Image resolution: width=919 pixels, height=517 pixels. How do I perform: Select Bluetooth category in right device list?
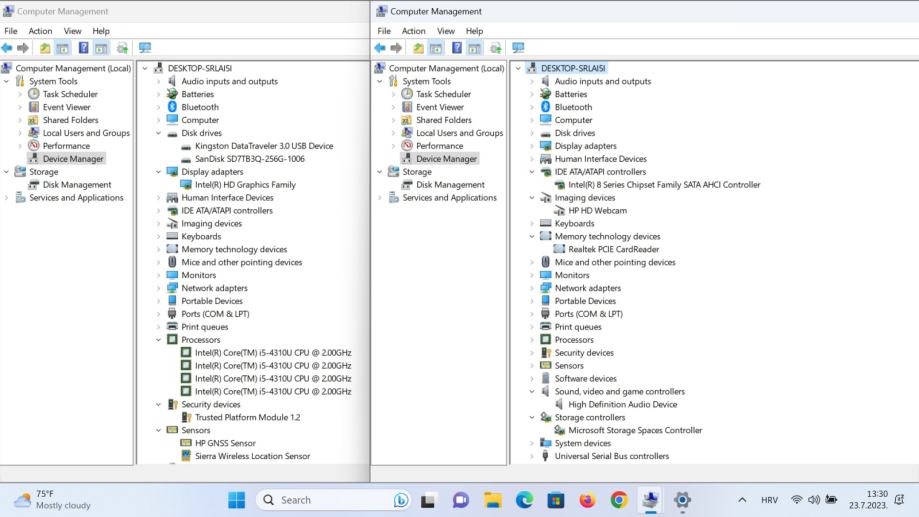pos(573,107)
